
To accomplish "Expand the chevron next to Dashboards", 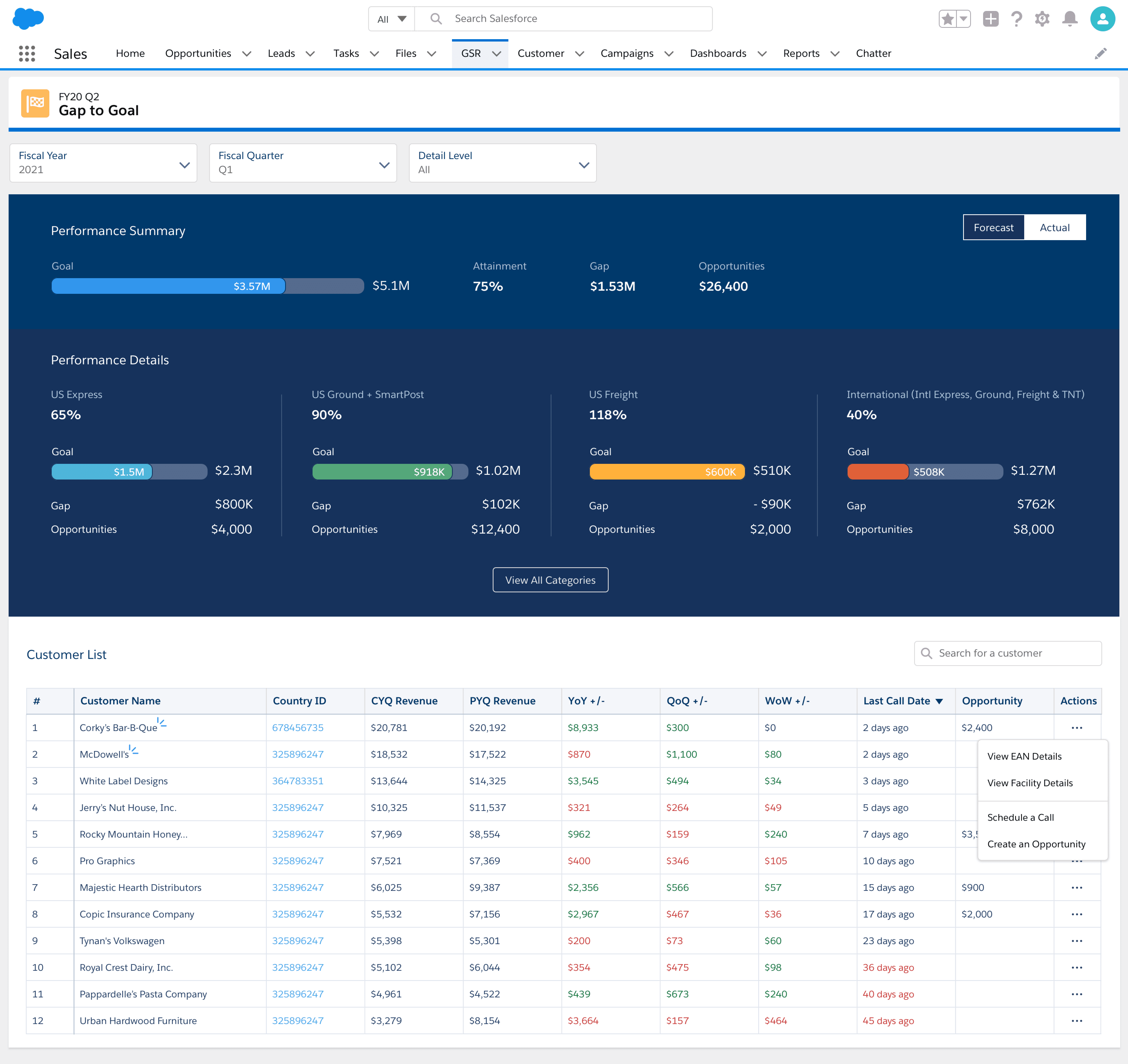I will [x=762, y=54].
